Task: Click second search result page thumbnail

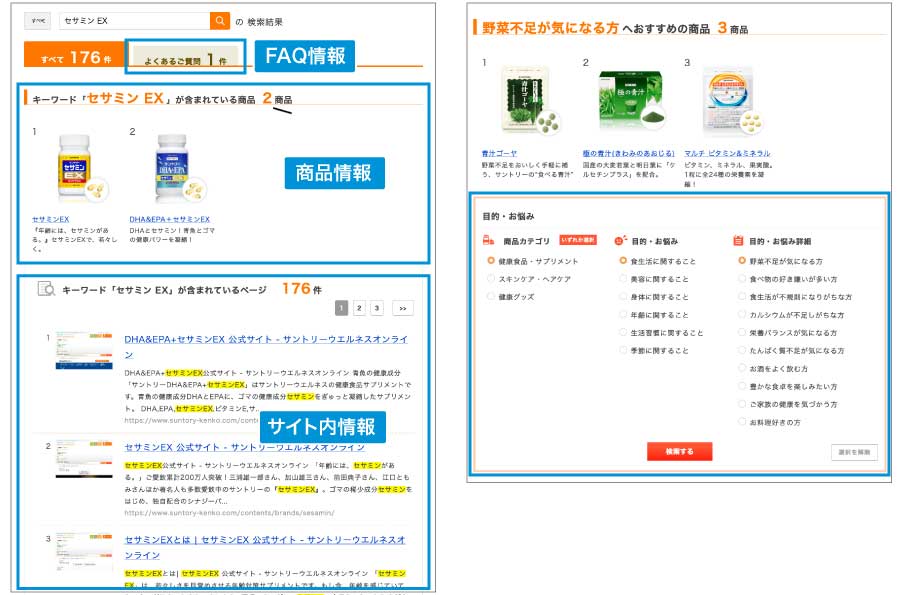Action: pos(84,459)
